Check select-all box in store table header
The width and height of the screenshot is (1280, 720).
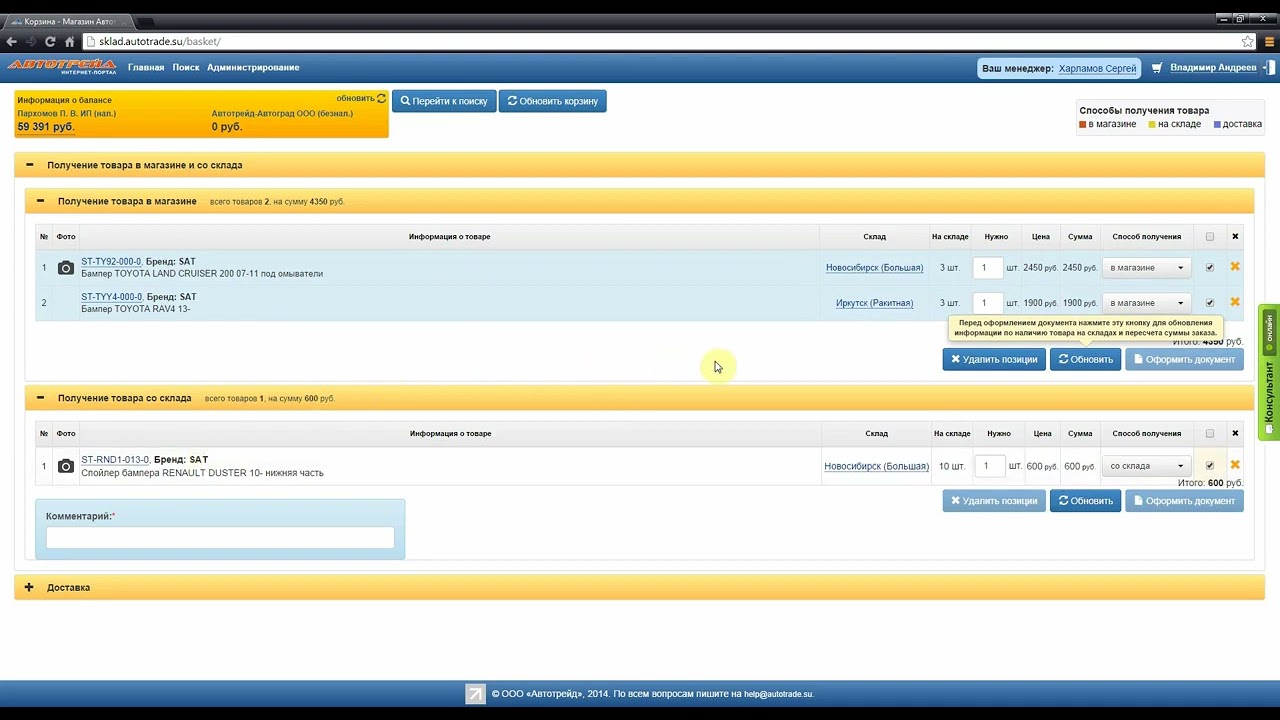1210,237
